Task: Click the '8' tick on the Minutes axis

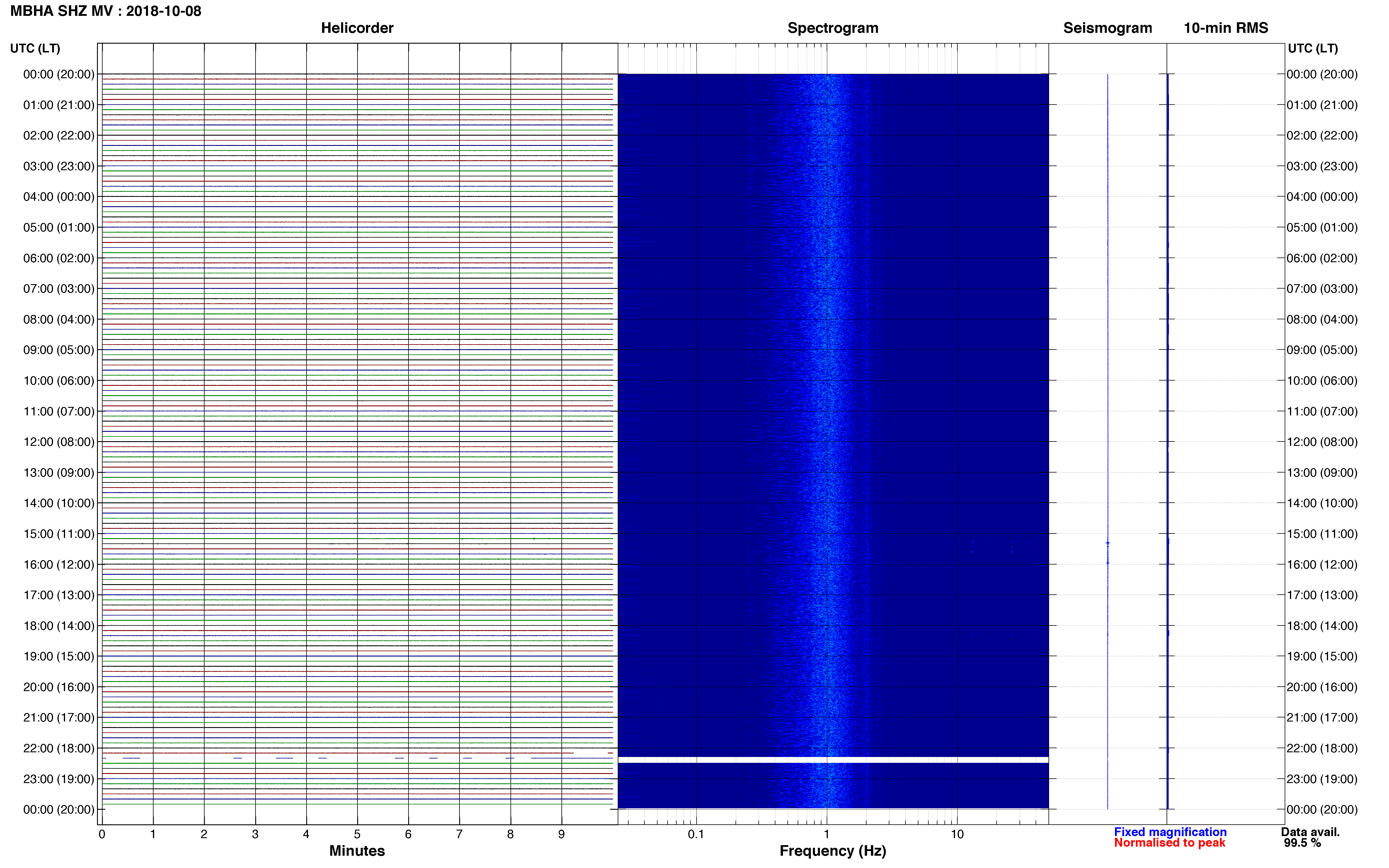Action: pos(510,834)
